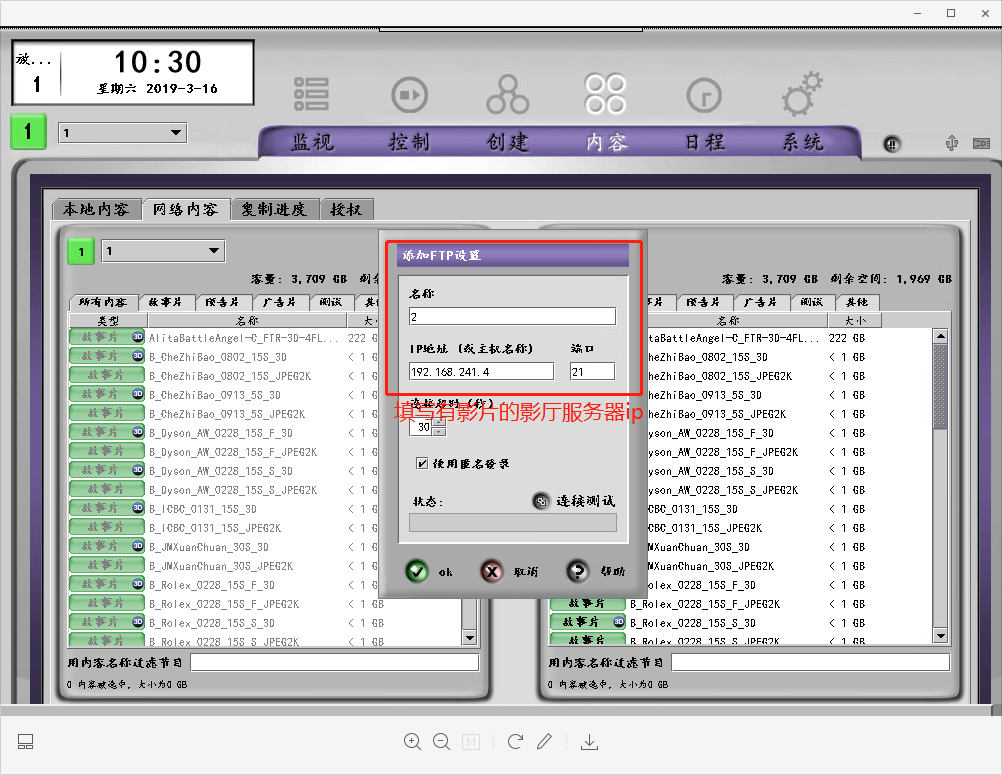Click the IP地址 address input field
1002x775 pixels.
[481, 371]
